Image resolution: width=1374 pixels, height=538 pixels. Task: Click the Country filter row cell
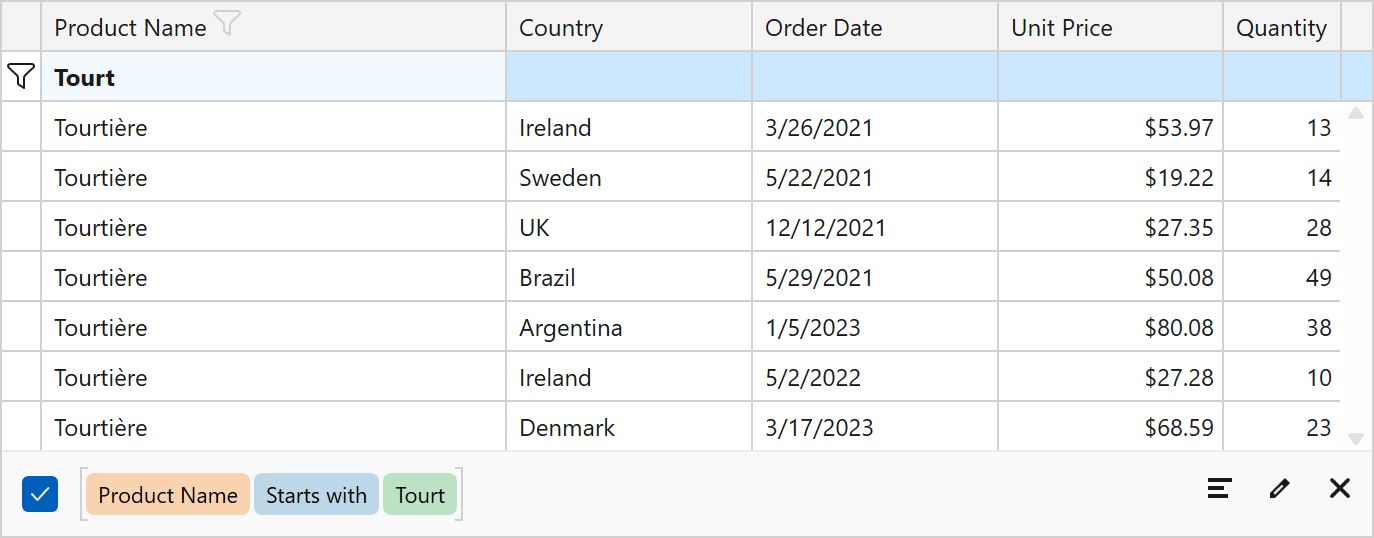[x=628, y=78]
